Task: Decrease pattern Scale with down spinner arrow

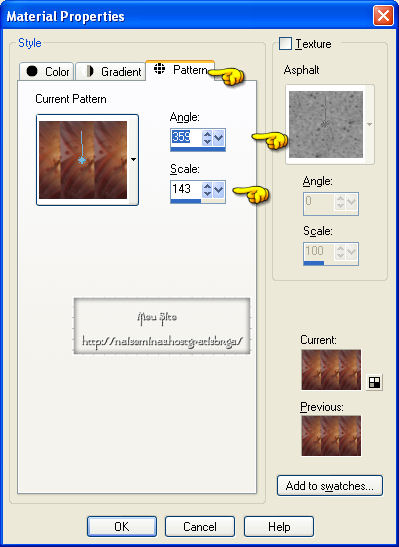Action: [207, 194]
